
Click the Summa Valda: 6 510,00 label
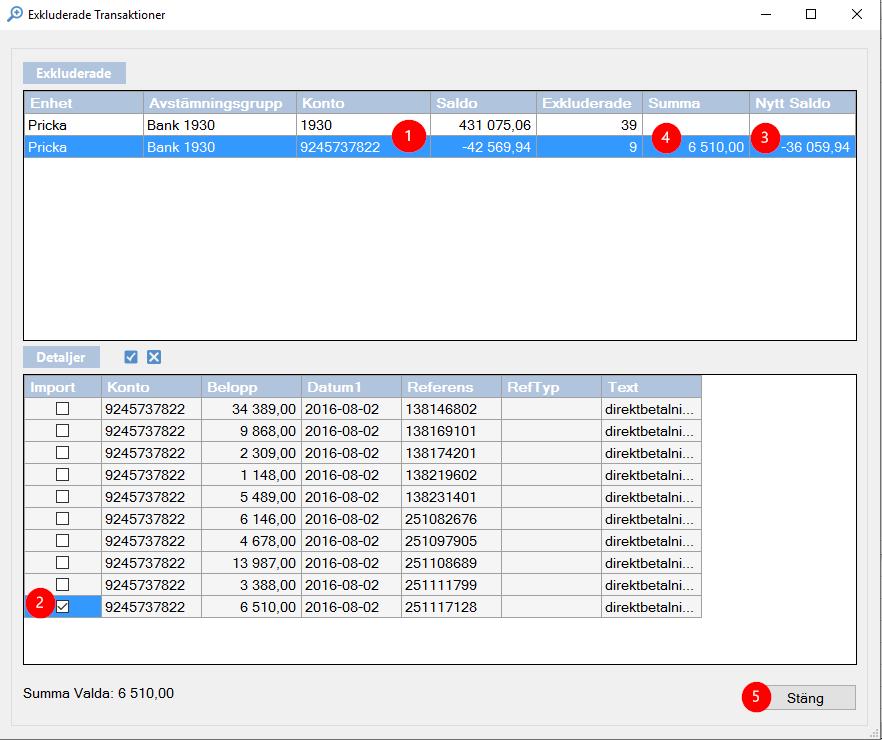(x=98, y=693)
